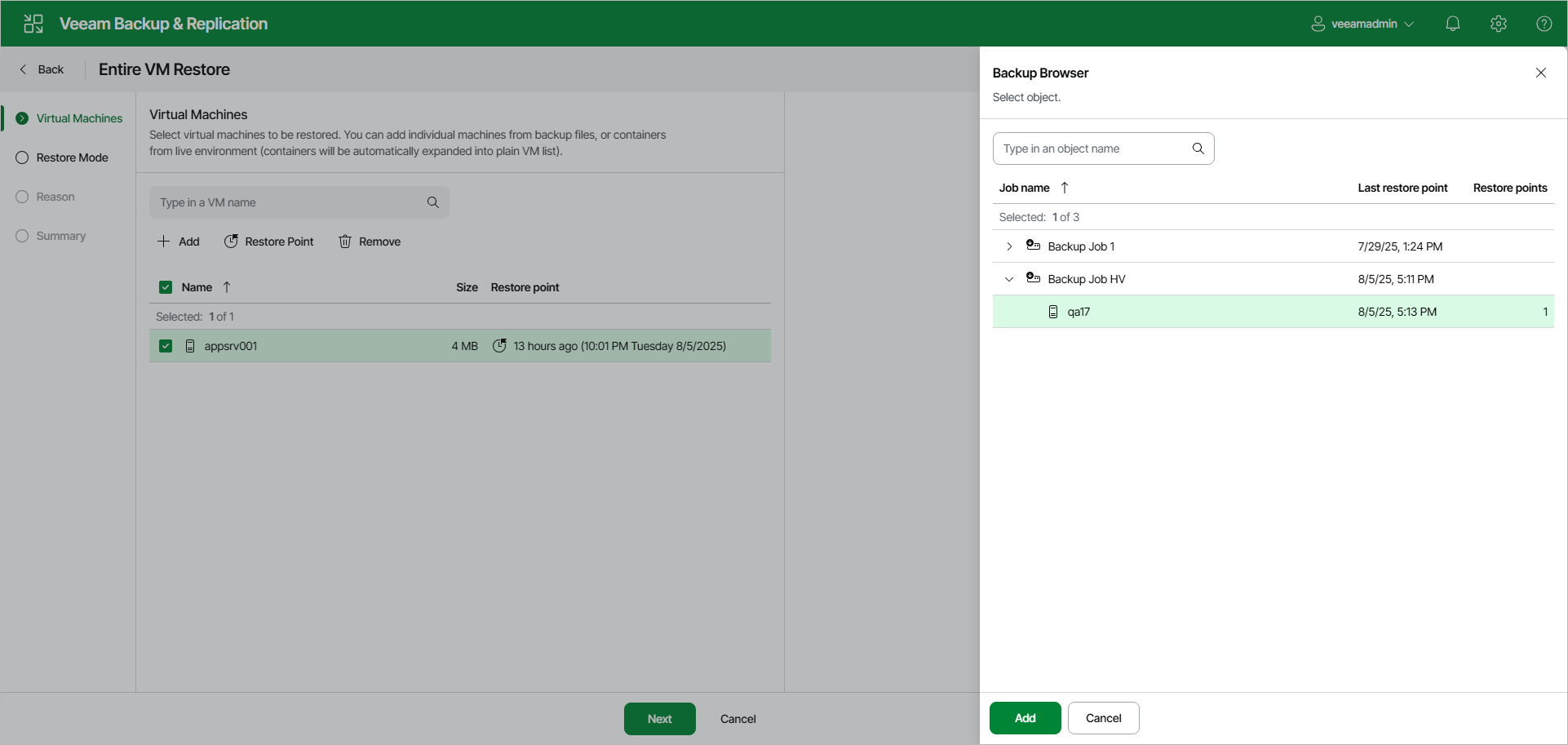The width and height of the screenshot is (1568, 745).
Task: Select the Backup Job HV row
Action: tap(1273, 279)
